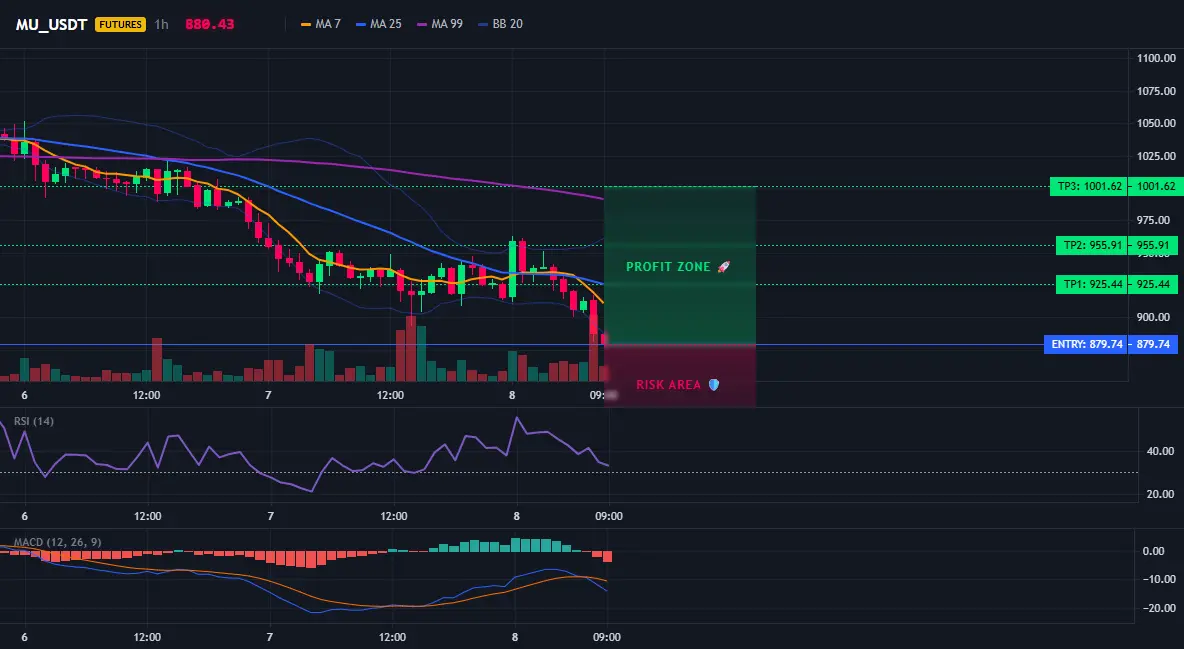Image resolution: width=1184 pixels, height=649 pixels.
Task: Click the day 8 label on main chart axis
Action: click(x=512, y=395)
